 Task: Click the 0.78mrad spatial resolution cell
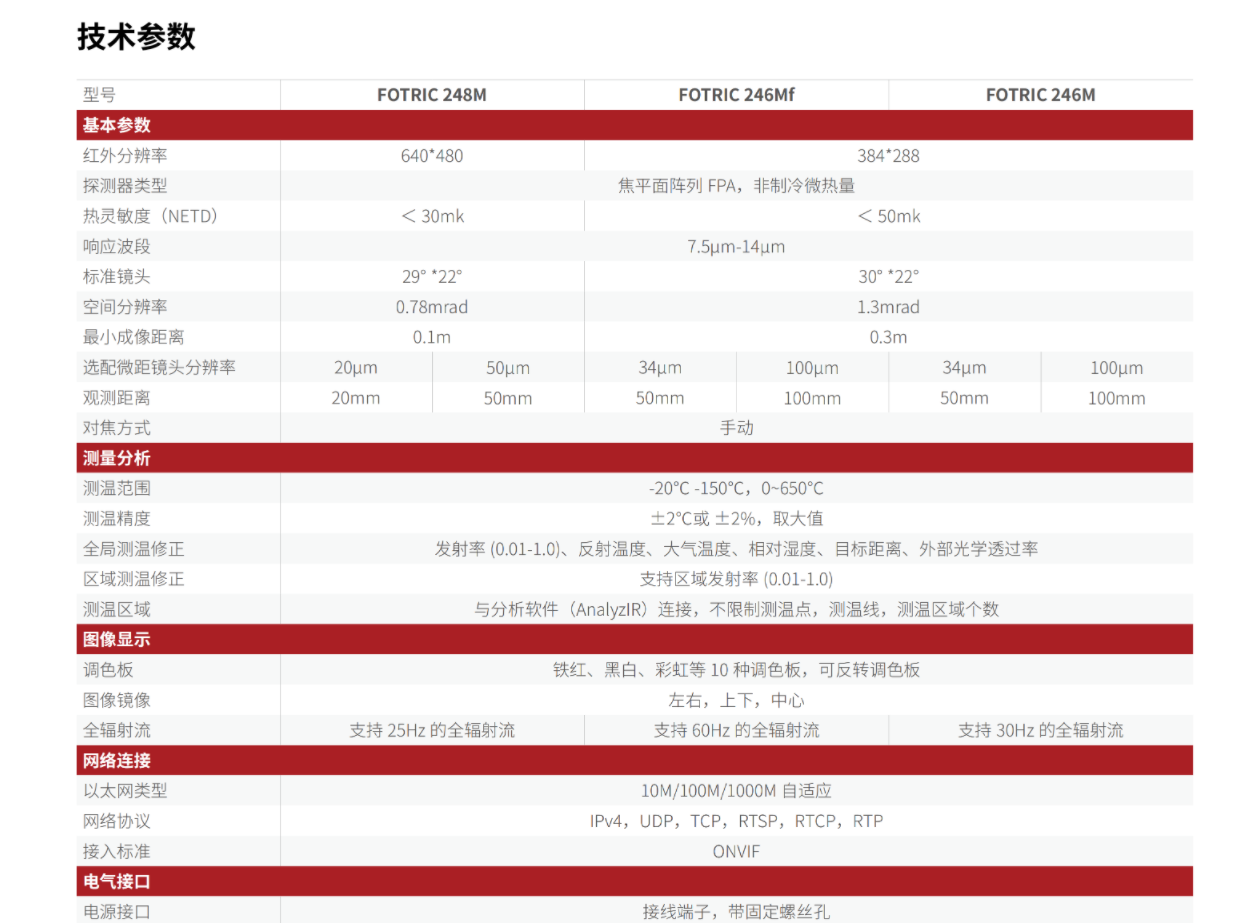pos(432,307)
